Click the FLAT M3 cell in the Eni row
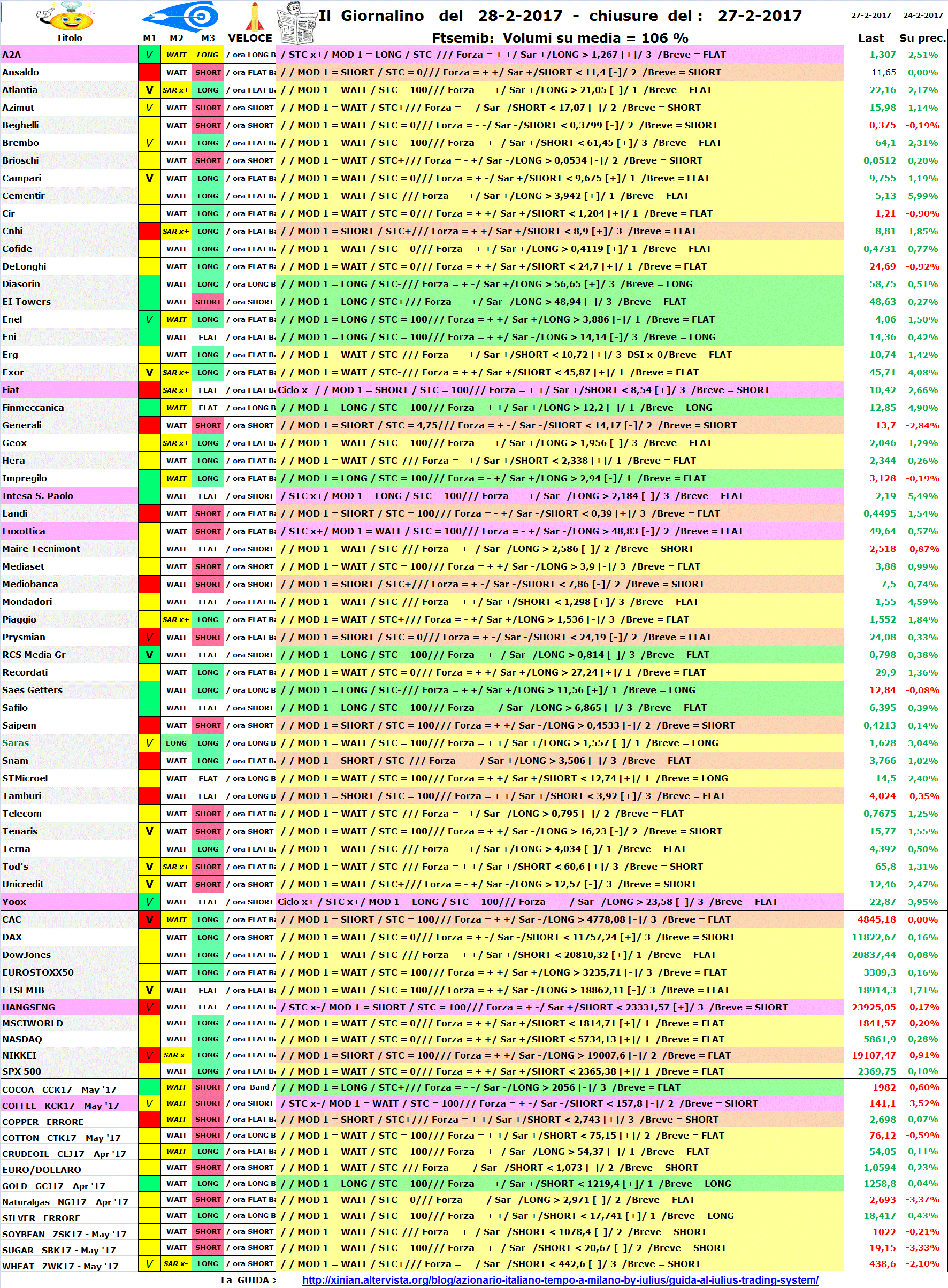 coord(208,338)
